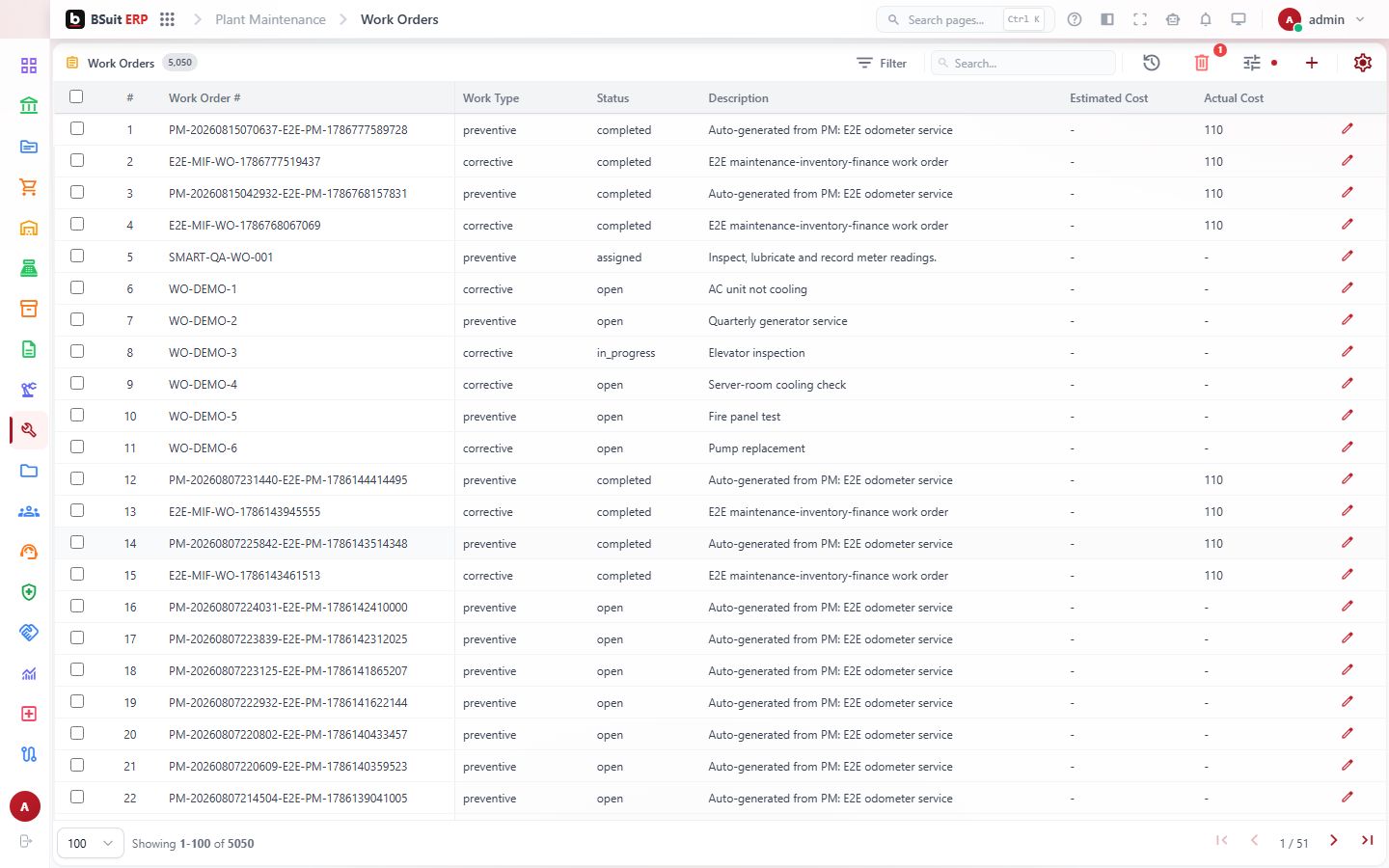Image resolution: width=1389 pixels, height=868 pixels.
Task: Sort by the Work Type column header
Action: tap(491, 98)
